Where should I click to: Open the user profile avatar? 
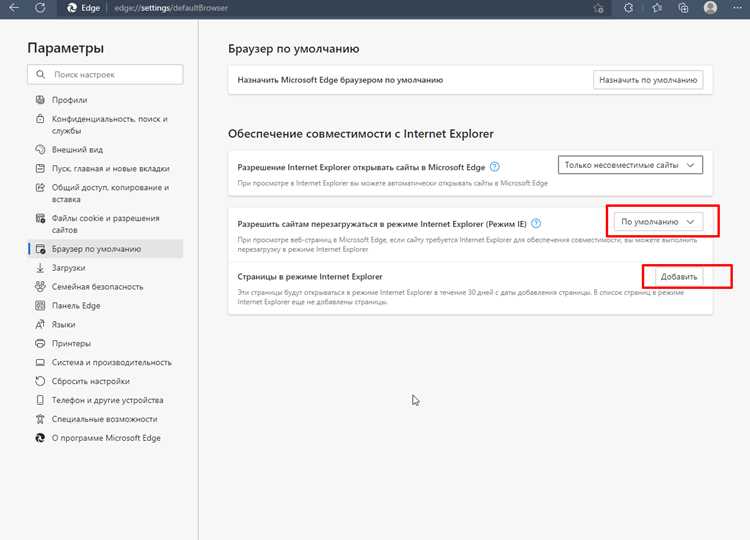tap(710, 8)
